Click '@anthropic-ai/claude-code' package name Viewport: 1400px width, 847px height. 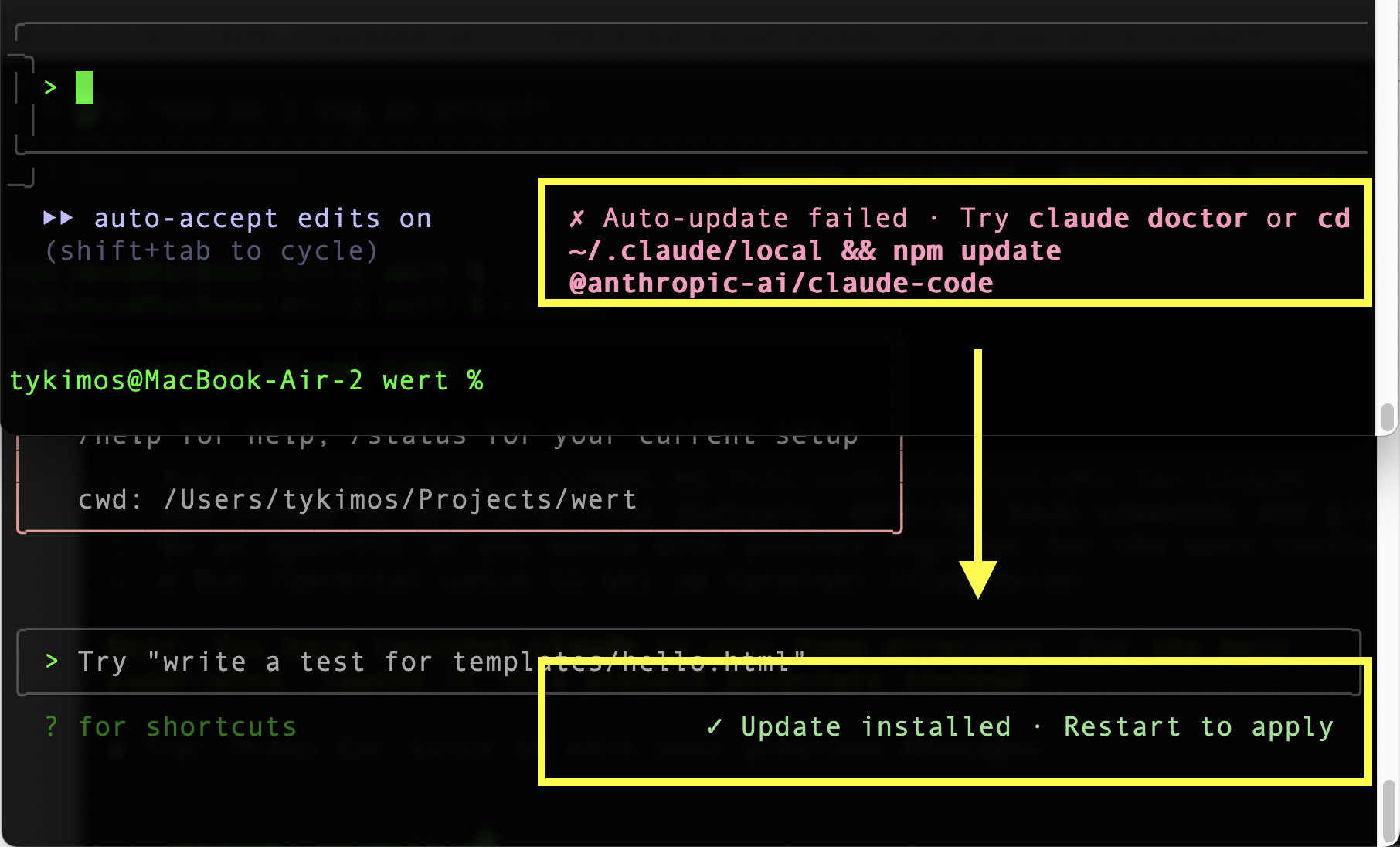click(780, 284)
